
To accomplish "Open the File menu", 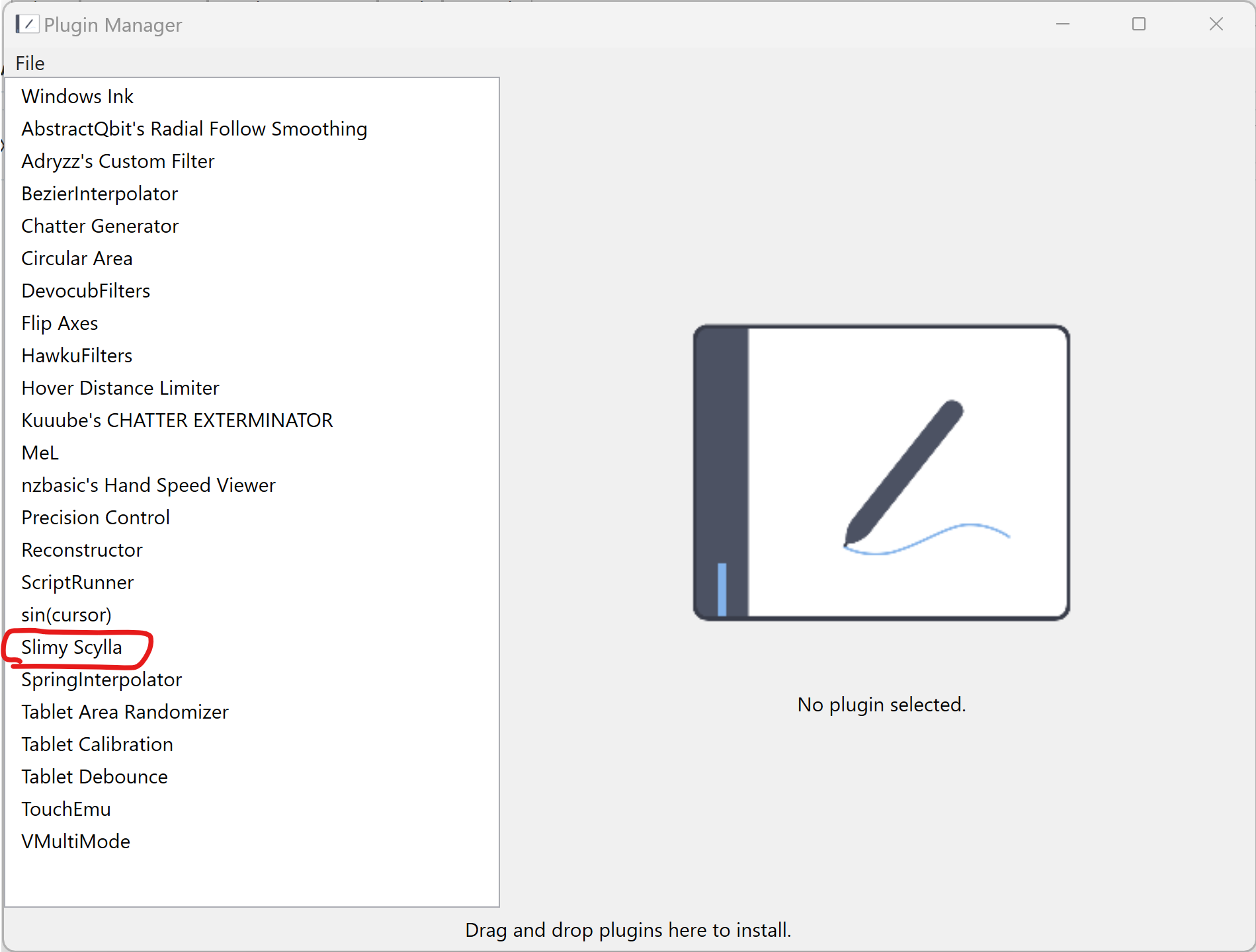I will coord(30,63).
